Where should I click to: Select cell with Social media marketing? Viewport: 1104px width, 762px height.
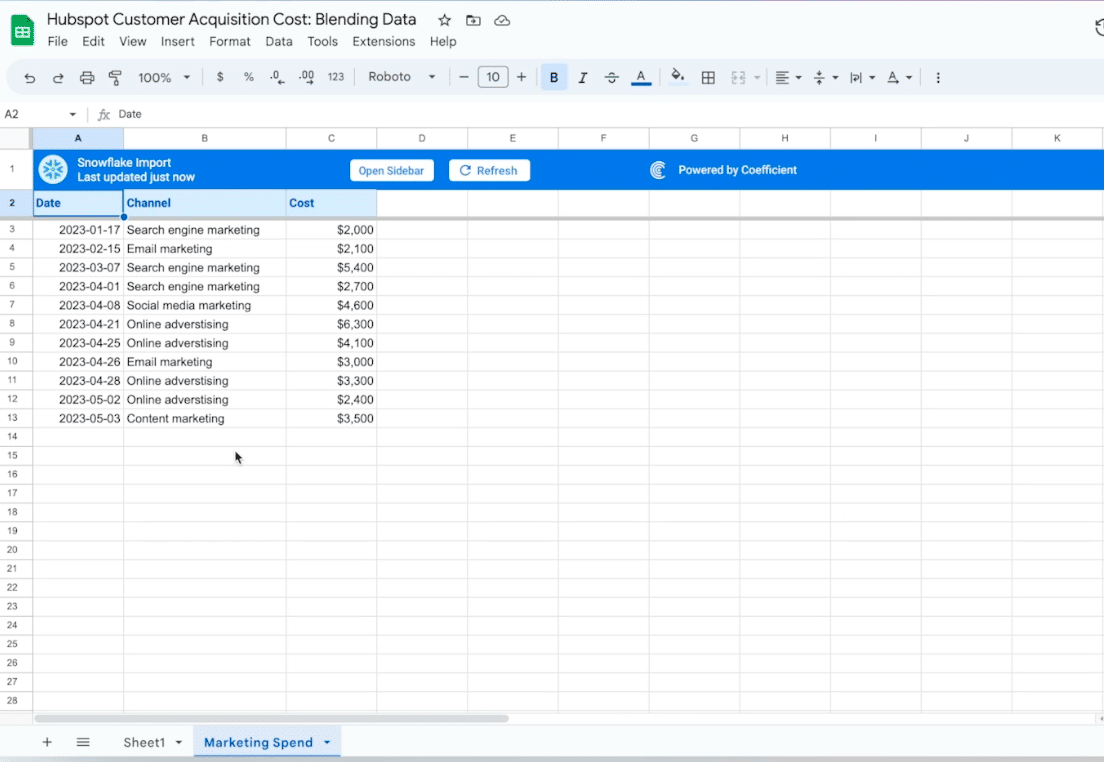[x=205, y=305]
